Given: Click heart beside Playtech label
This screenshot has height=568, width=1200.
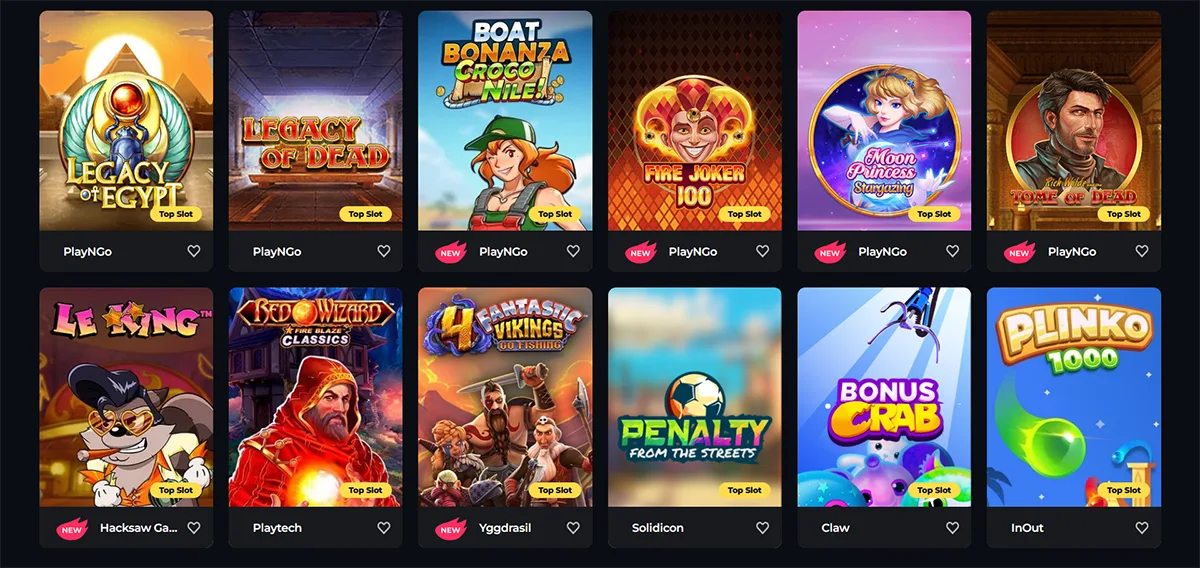Looking at the screenshot, I should tap(383, 528).
